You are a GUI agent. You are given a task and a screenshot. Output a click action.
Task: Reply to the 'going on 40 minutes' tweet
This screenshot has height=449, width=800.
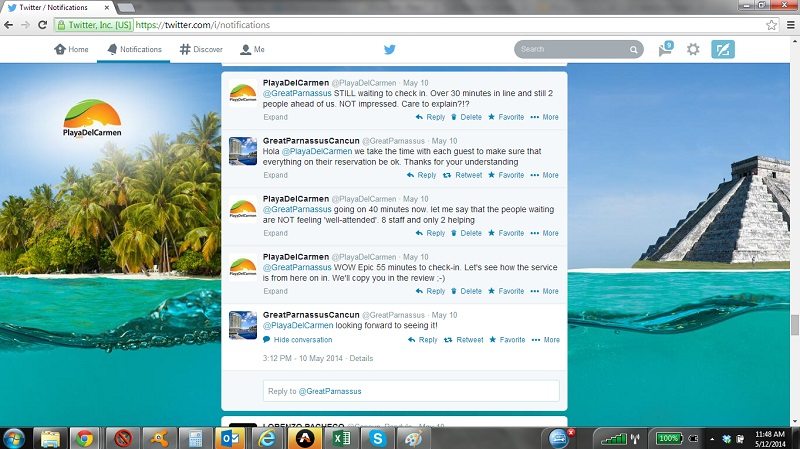(x=431, y=233)
